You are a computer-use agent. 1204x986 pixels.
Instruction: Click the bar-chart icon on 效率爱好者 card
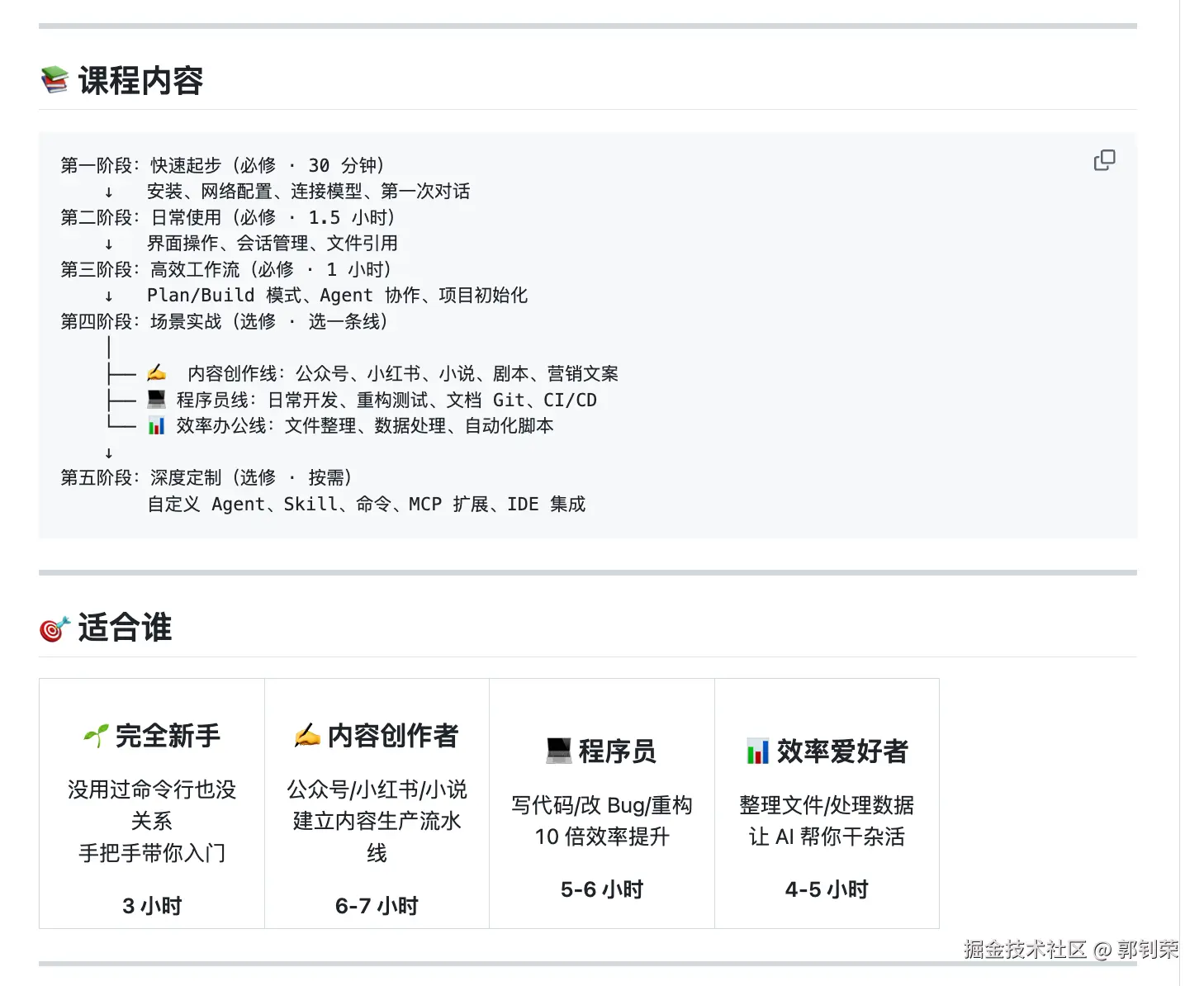(x=756, y=749)
